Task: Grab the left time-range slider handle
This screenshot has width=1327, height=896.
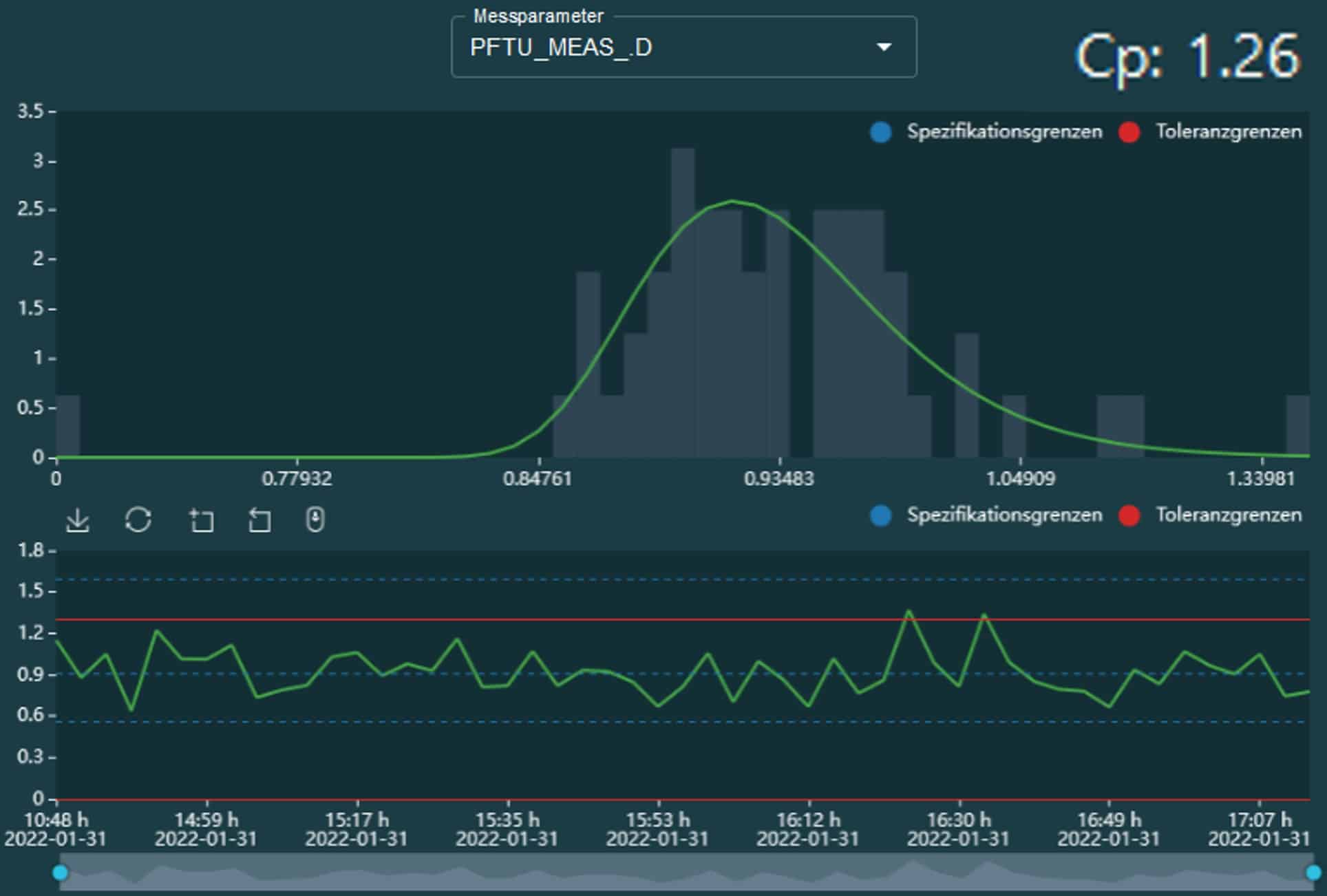Action: coord(61,873)
